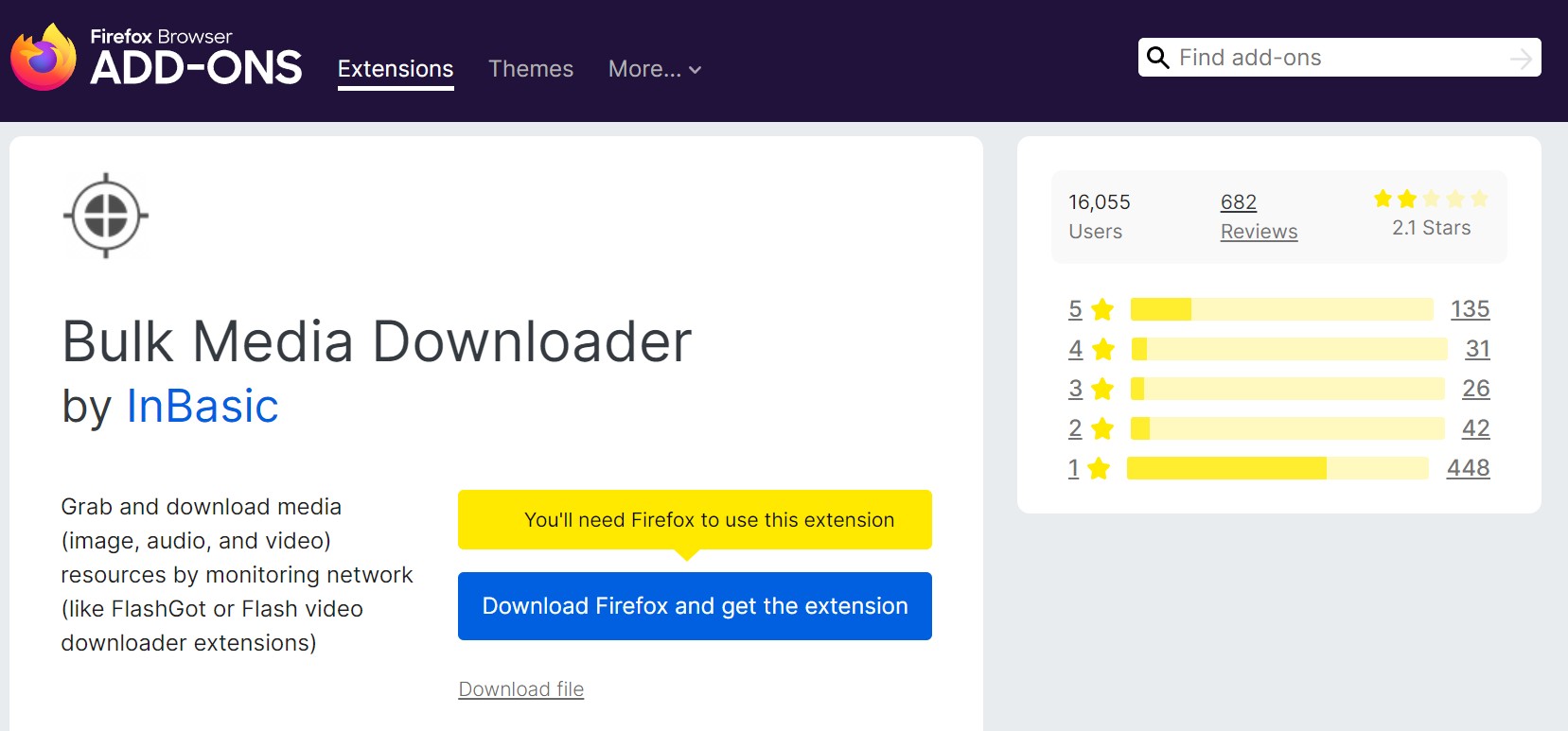Click the one-star rating bar
1568x731 pixels.
(x=1277, y=468)
